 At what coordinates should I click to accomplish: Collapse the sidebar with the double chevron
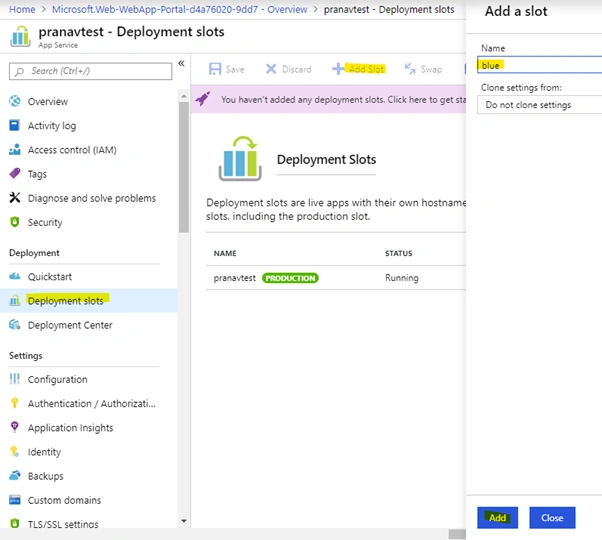[x=181, y=63]
